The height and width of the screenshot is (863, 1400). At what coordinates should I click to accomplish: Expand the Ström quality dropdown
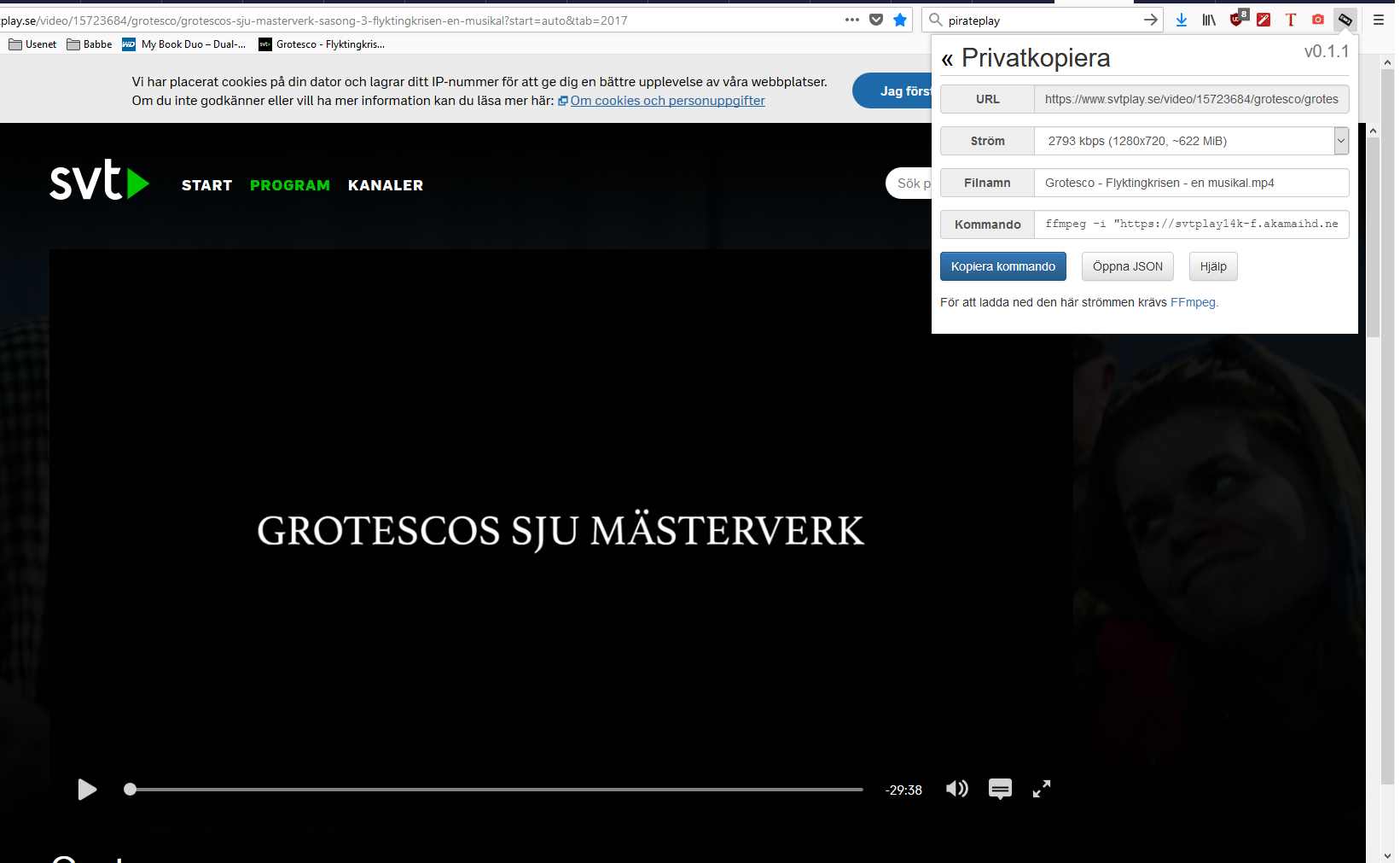[1341, 141]
